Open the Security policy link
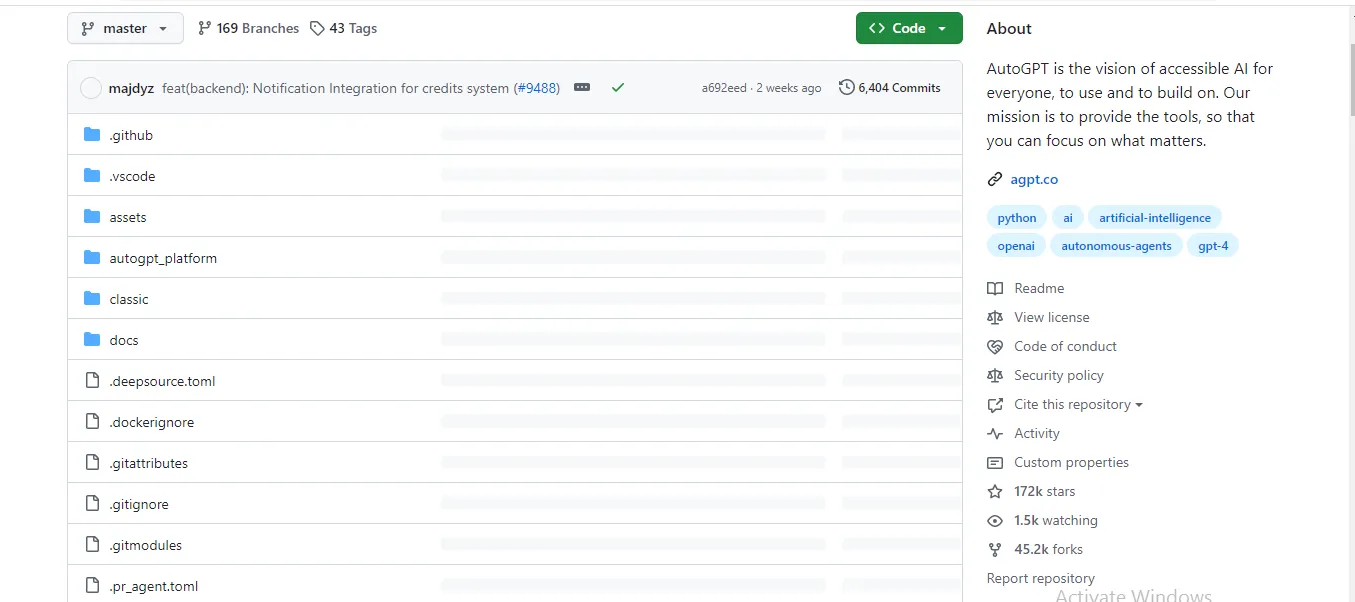Viewport: 1355px width, 602px height. (x=1059, y=375)
